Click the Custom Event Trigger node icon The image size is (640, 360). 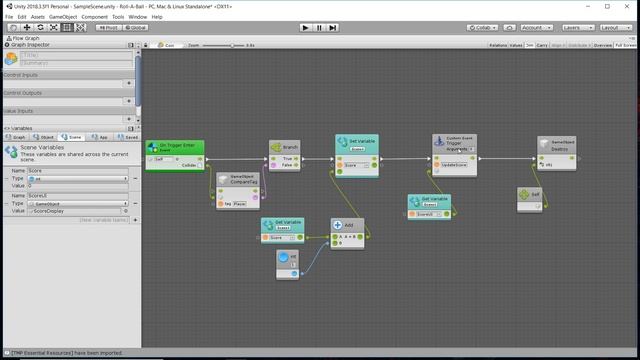click(x=439, y=142)
